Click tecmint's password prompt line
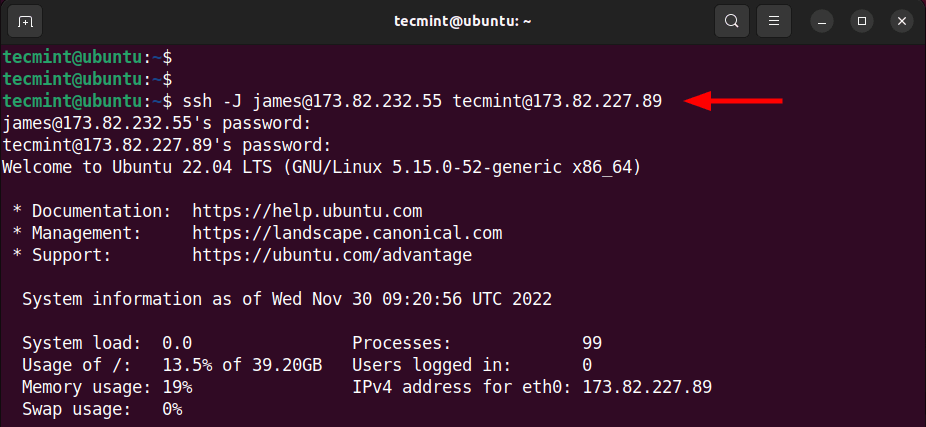Image resolution: width=926 pixels, height=427 pixels. (167, 146)
